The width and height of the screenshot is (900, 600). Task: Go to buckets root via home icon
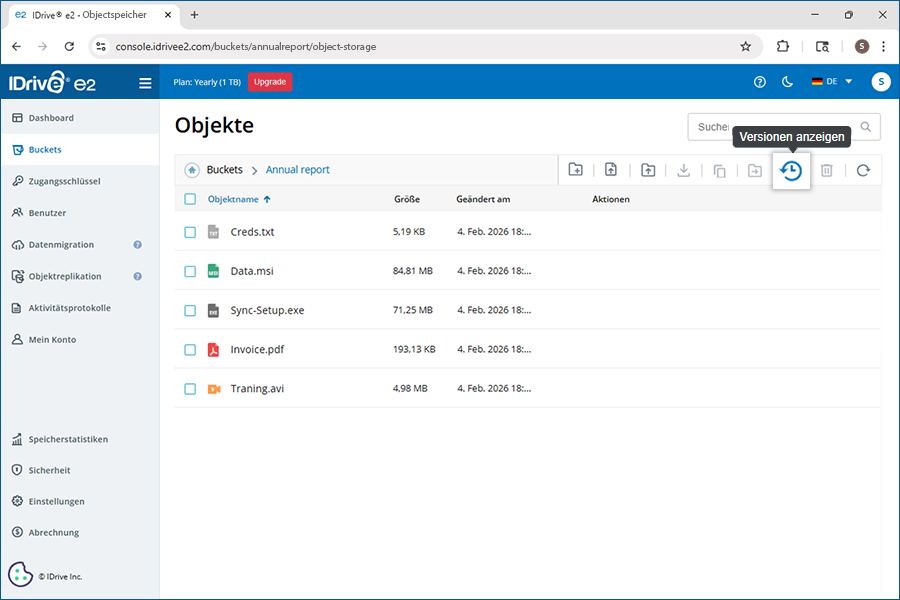click(x=191, y=170)
